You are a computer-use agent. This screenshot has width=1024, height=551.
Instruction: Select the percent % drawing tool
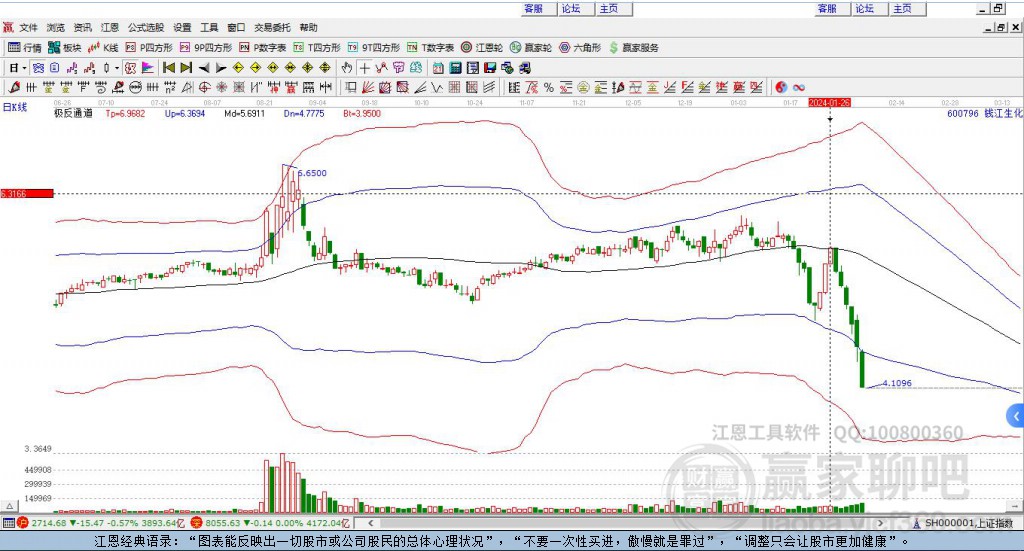click(549, 87)
